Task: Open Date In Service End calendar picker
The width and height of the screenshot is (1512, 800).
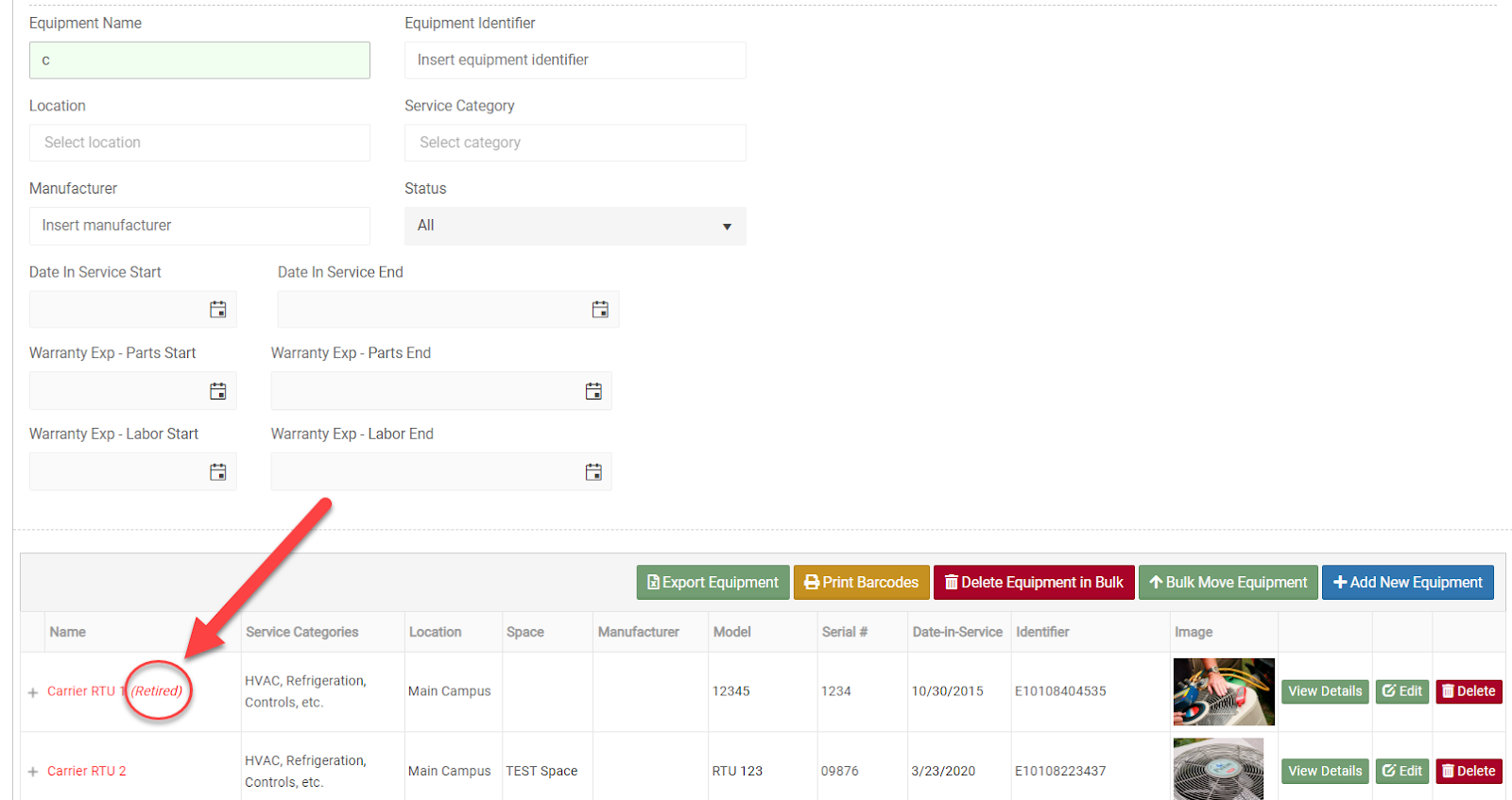Action: [600, 310]
